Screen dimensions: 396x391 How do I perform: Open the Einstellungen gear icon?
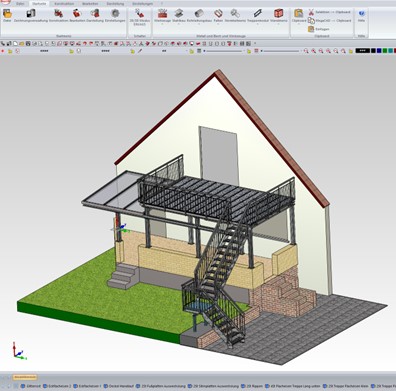click(x=115, y=15)
